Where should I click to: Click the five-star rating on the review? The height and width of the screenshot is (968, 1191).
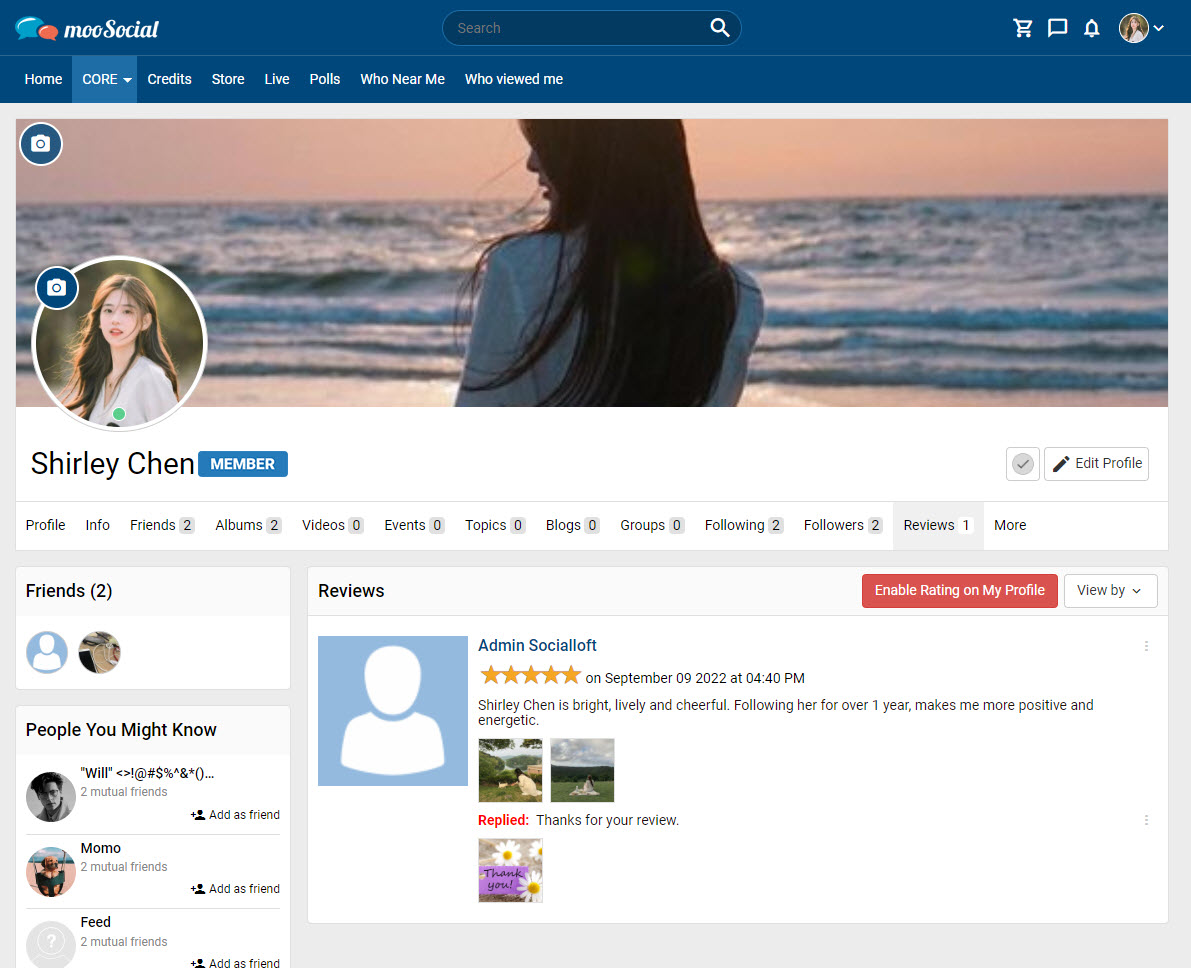tap(530, 675)
